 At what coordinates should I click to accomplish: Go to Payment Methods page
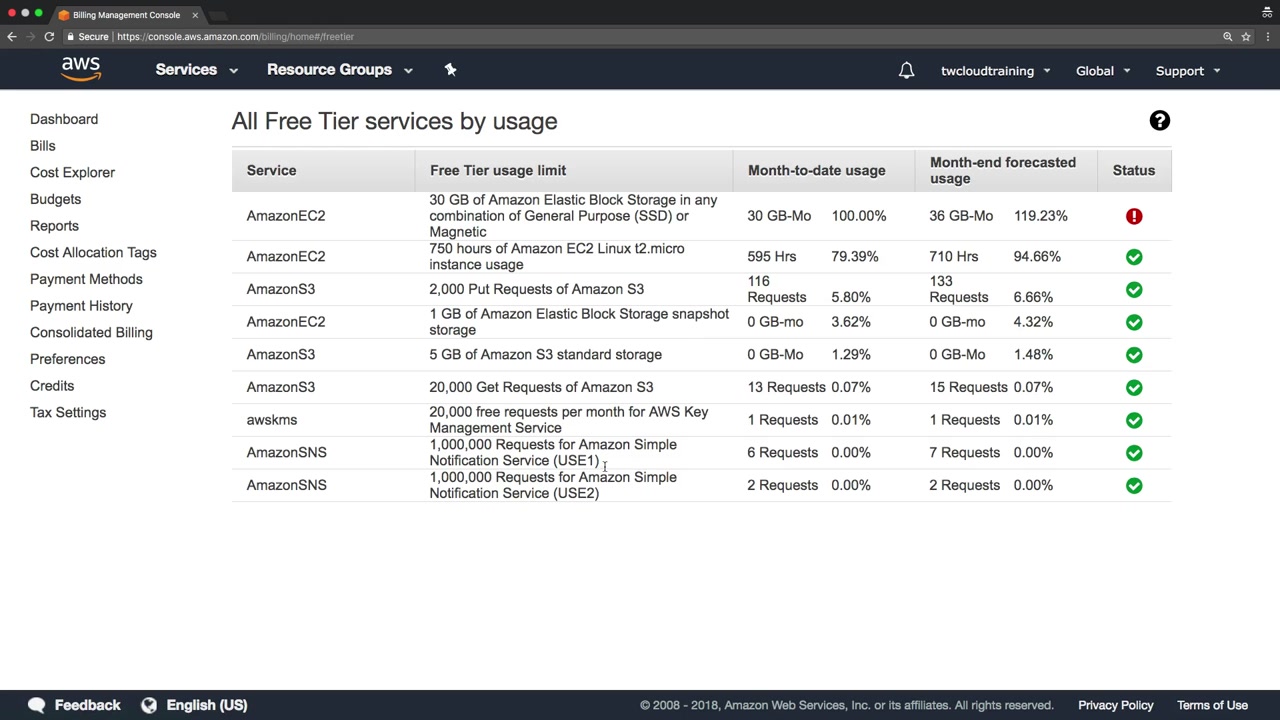point(86,279)
